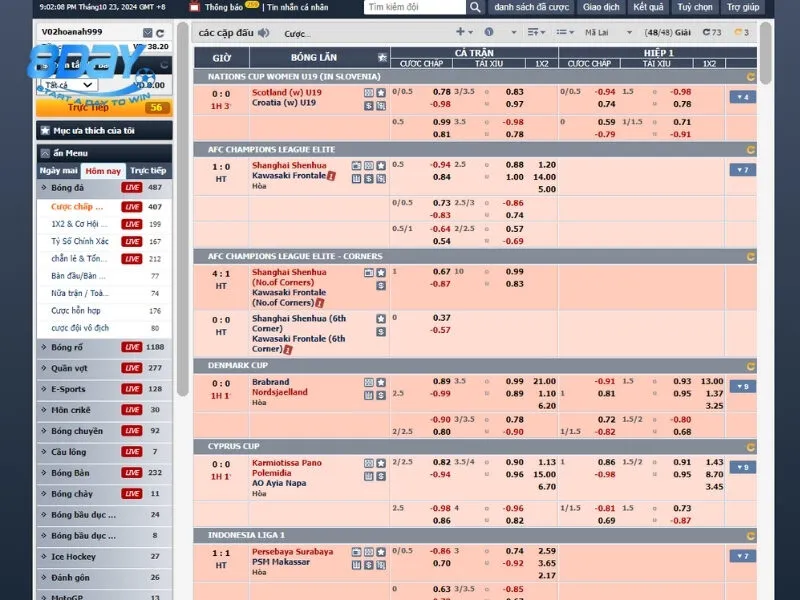Viewport: 800px width, 600px height.
Task: Switch to the Ngày mai tab
Action: (x=59, y=170)
